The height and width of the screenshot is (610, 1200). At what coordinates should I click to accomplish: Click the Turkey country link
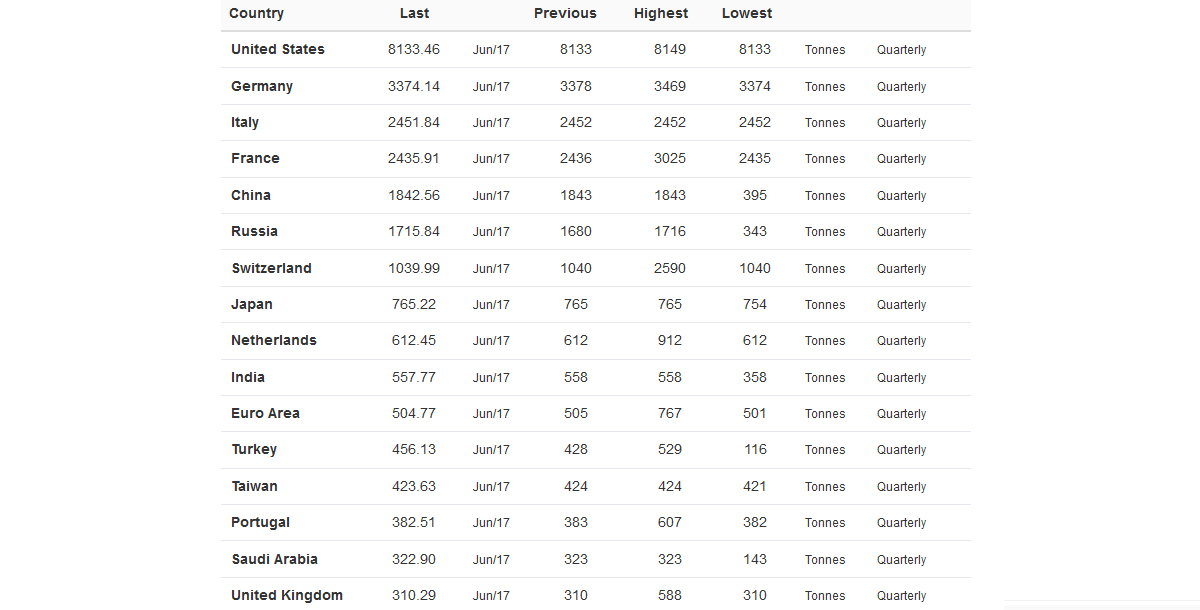[254, 449]
